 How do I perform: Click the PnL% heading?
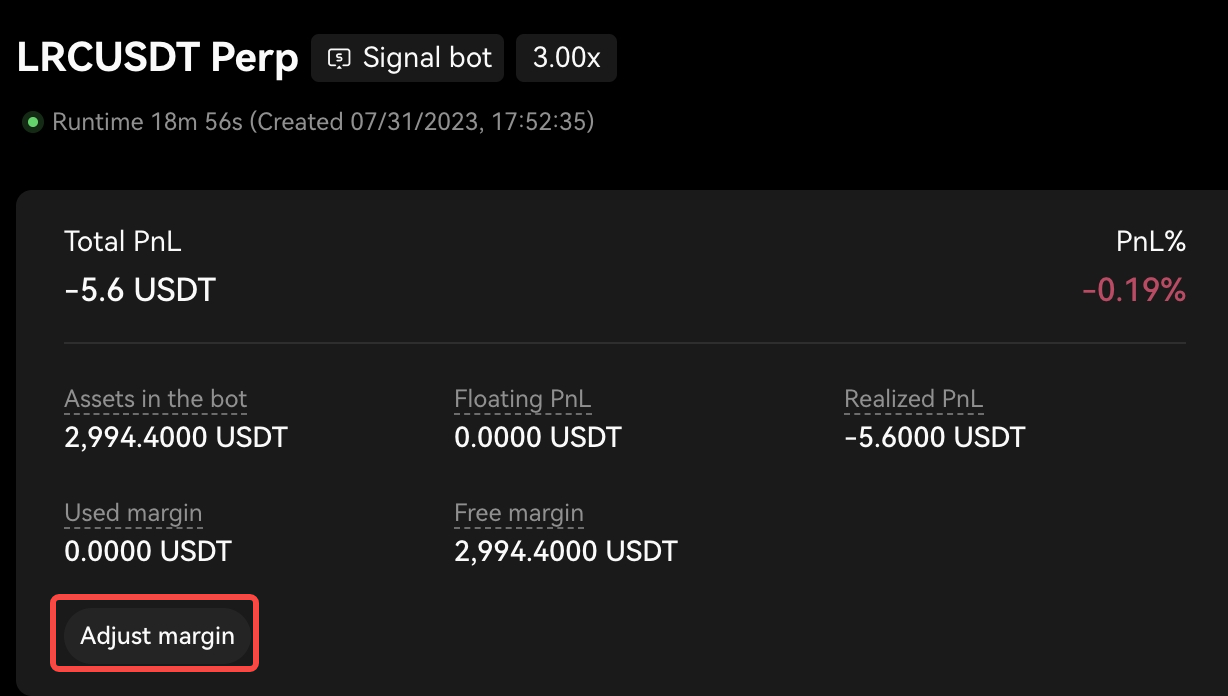[1150, 241]
